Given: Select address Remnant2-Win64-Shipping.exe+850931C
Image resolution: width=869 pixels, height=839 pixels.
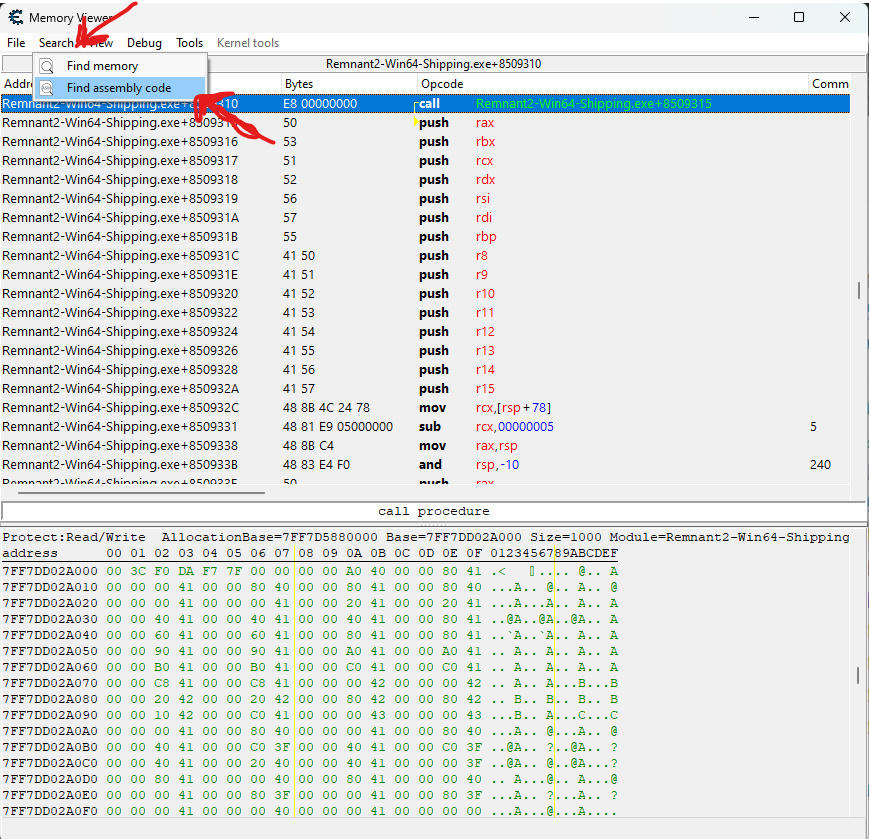Looking at the screenshot, I should (120, 255).
